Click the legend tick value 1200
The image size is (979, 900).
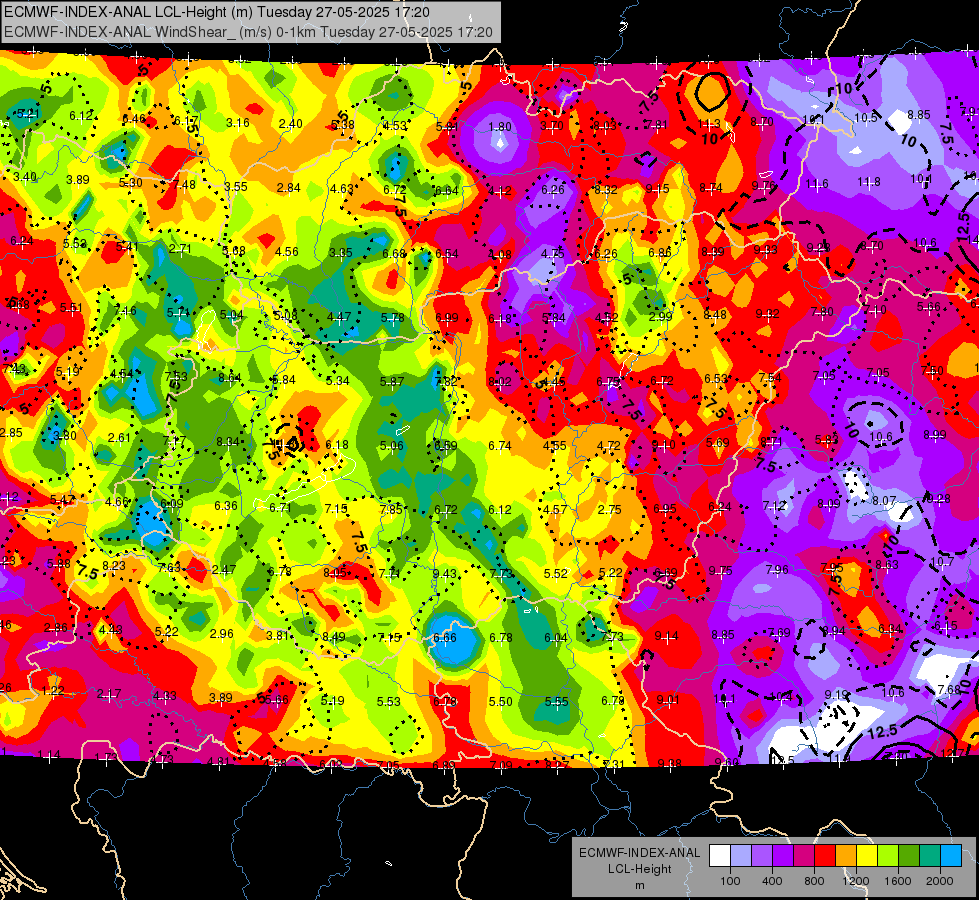click(x=856, y=881)
